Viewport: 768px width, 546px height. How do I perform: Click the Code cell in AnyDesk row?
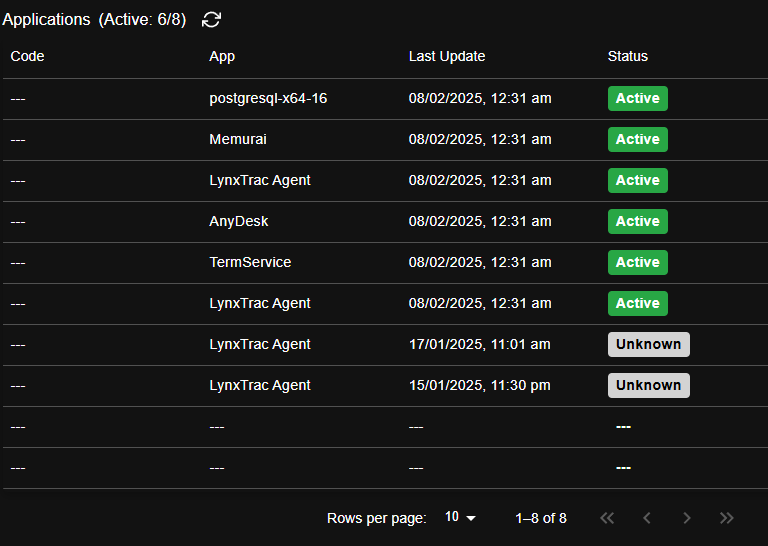click(18, 222)
